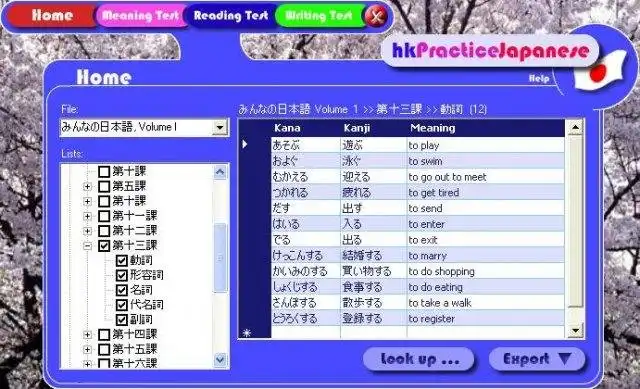
Task: Open the Reading Test tab
Action: coord(231,16)
